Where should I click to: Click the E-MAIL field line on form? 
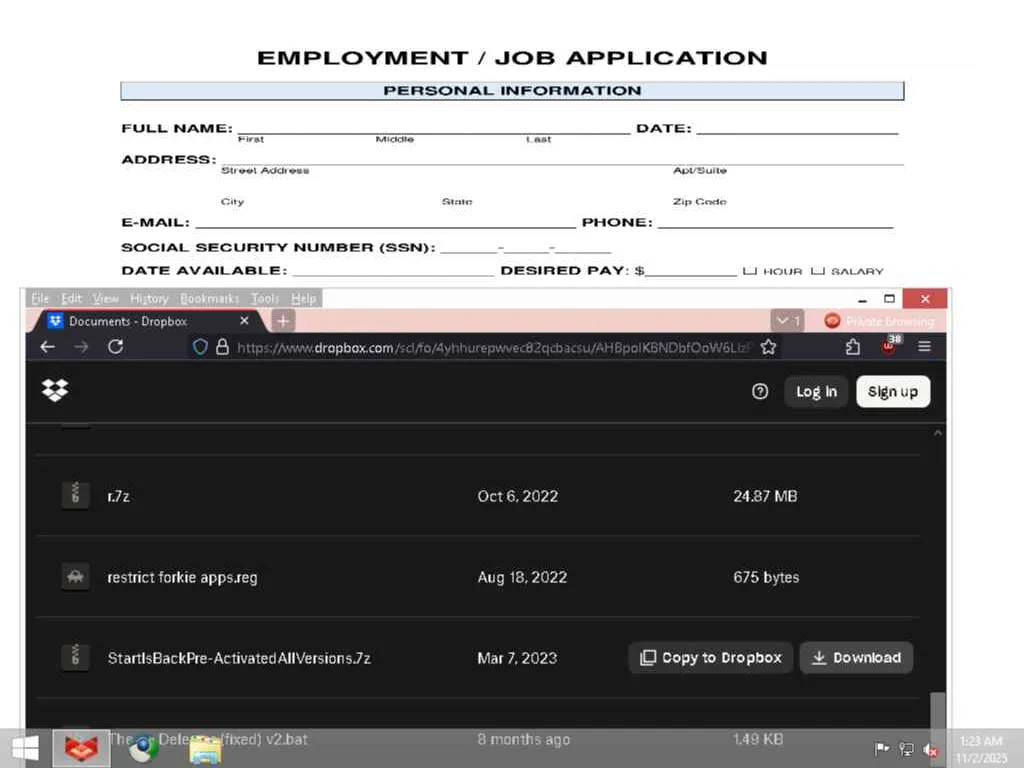[385, 222]
